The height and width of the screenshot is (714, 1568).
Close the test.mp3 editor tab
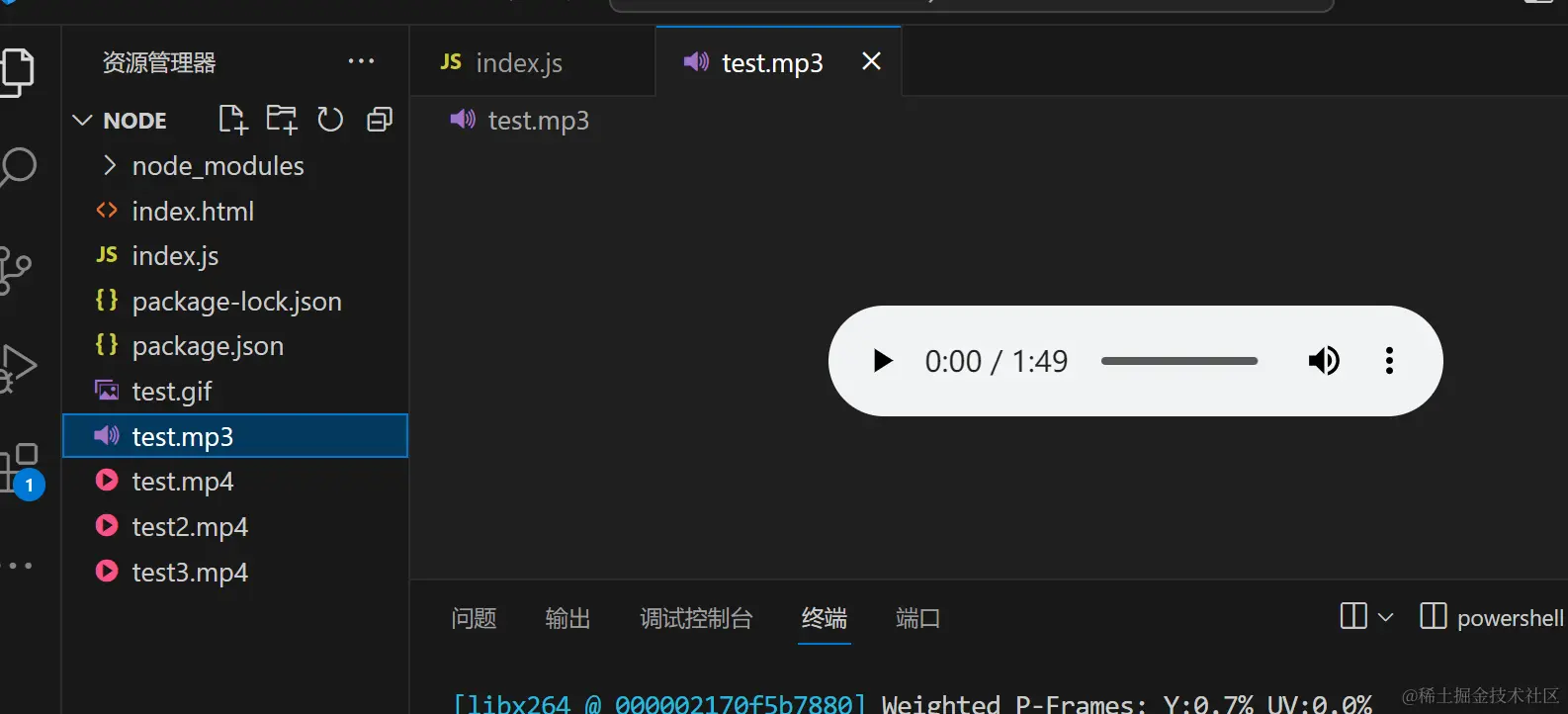tap(871, 61)
